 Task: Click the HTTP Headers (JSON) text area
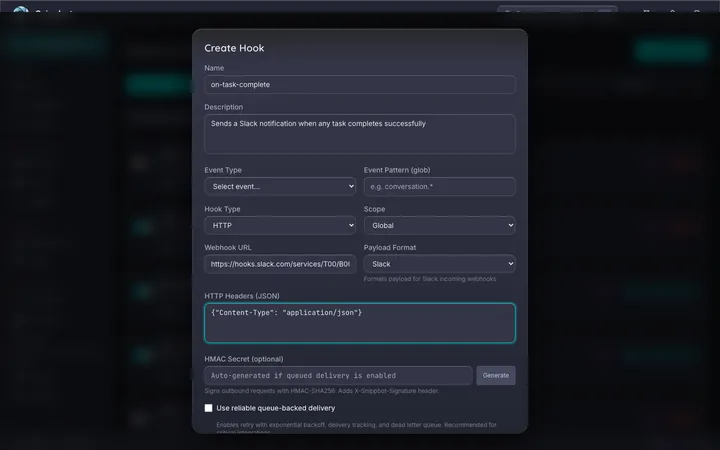point(360,323)
